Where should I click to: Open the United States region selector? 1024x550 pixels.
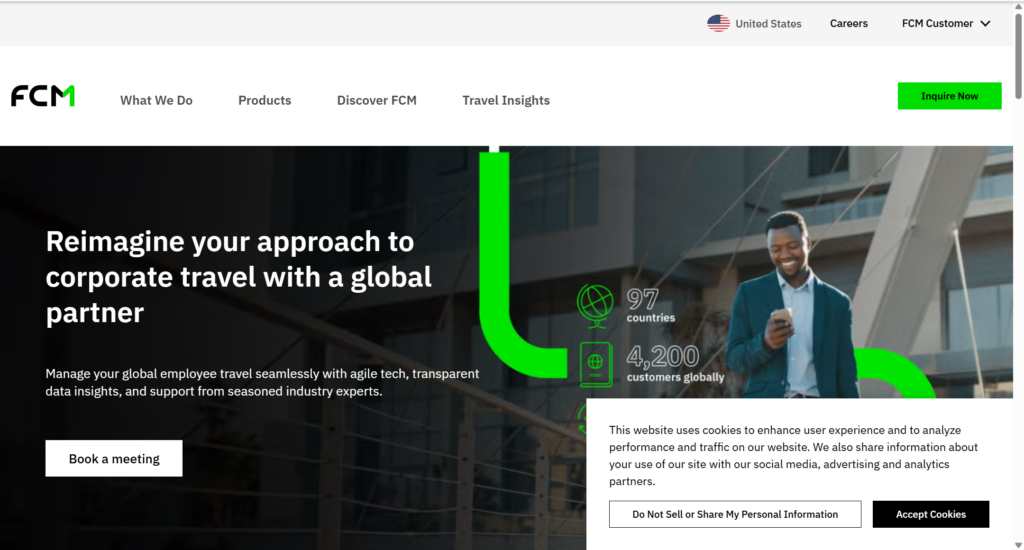point(767,24)
